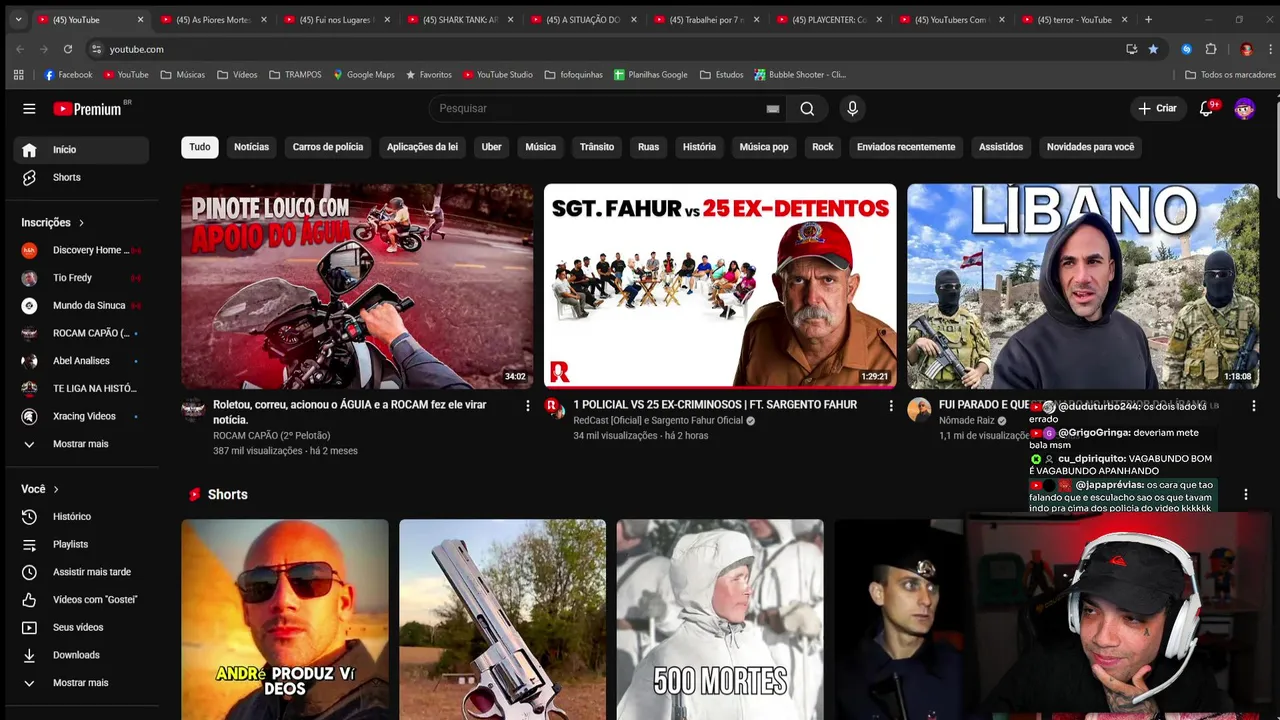Open the André produz vídeos short

tap(285, 619)
